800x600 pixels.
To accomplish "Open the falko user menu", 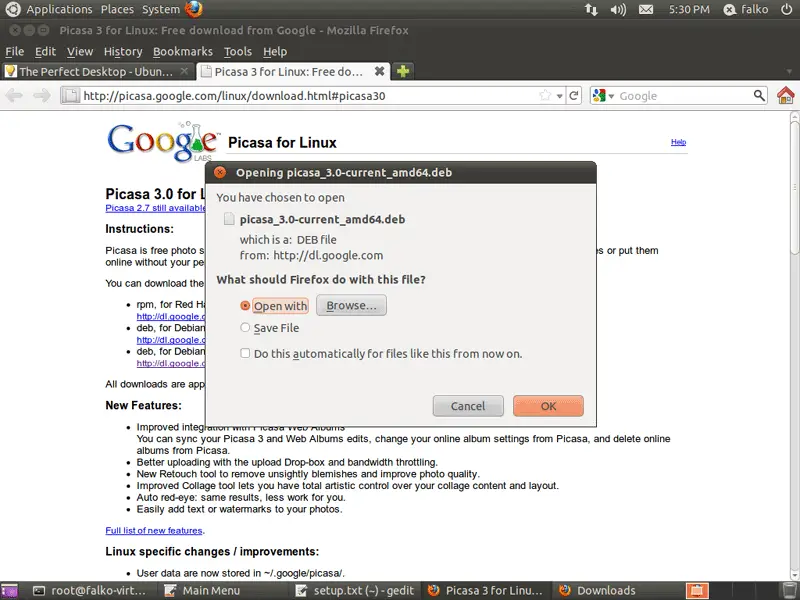I will coord(746,9).
